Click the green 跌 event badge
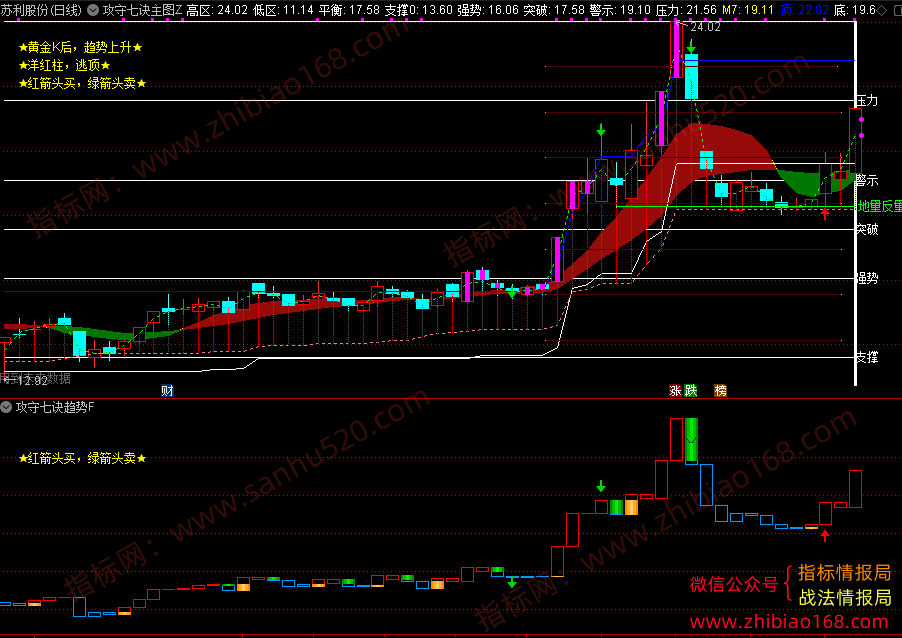This screenshot has width=902, height=638. click(x=691, y=391)
